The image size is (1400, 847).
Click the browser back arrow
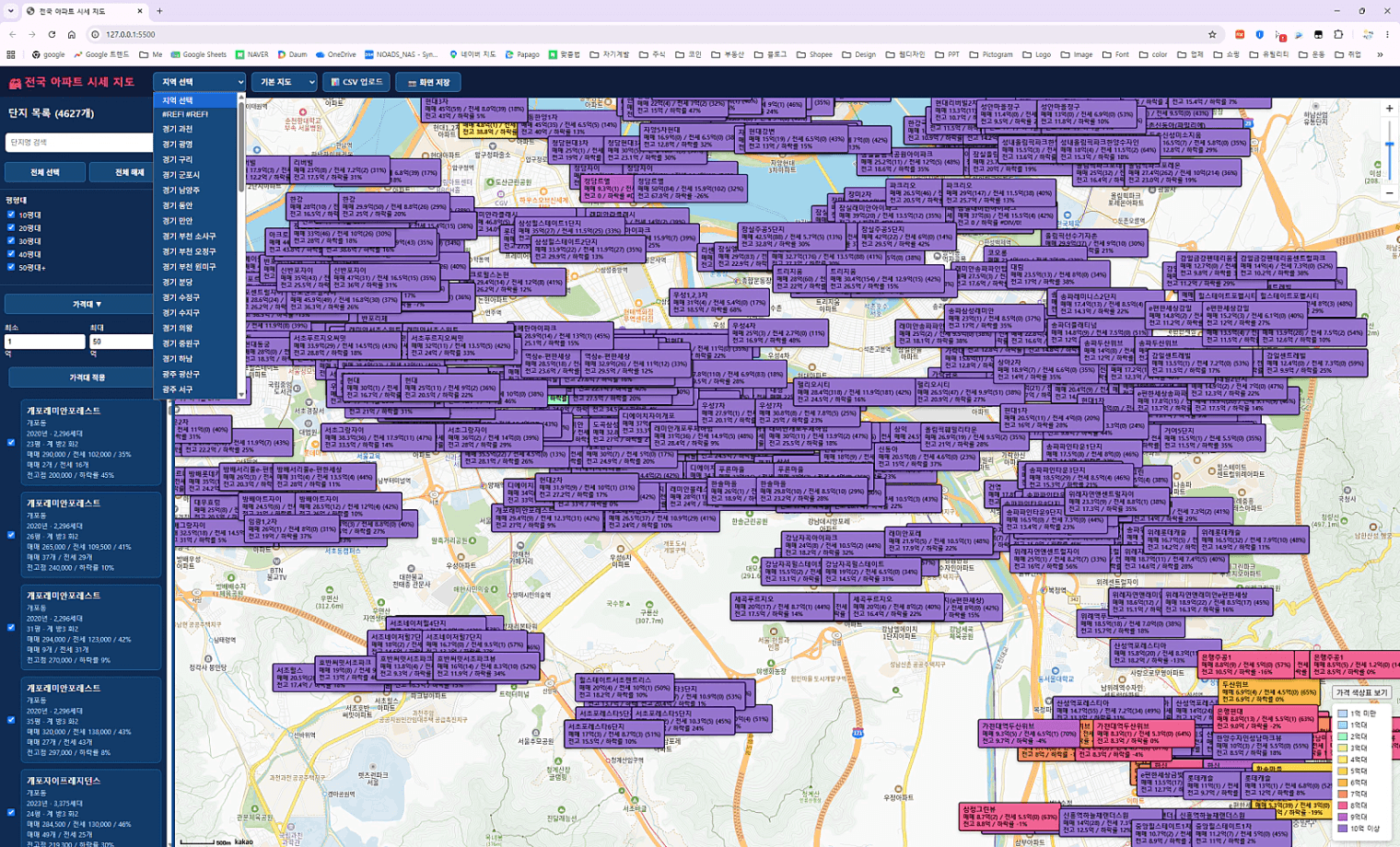[x=13, y=34]
